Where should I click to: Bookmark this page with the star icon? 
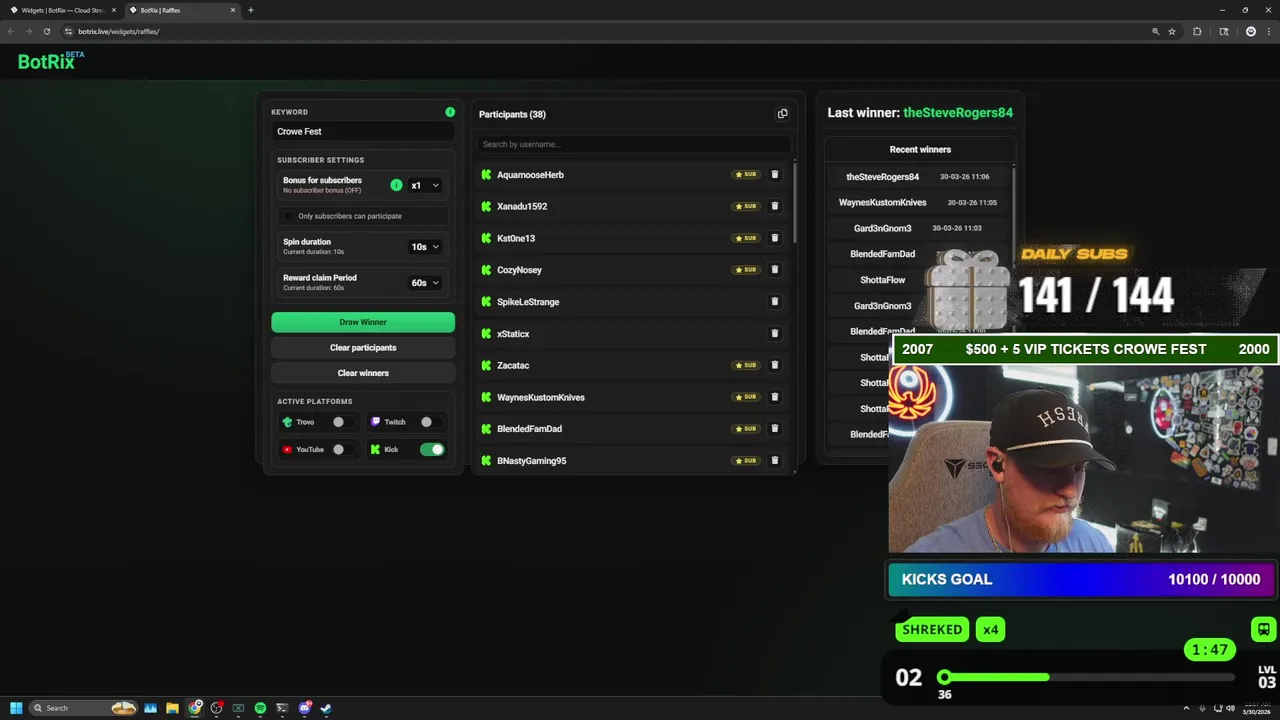[1172, 31]
